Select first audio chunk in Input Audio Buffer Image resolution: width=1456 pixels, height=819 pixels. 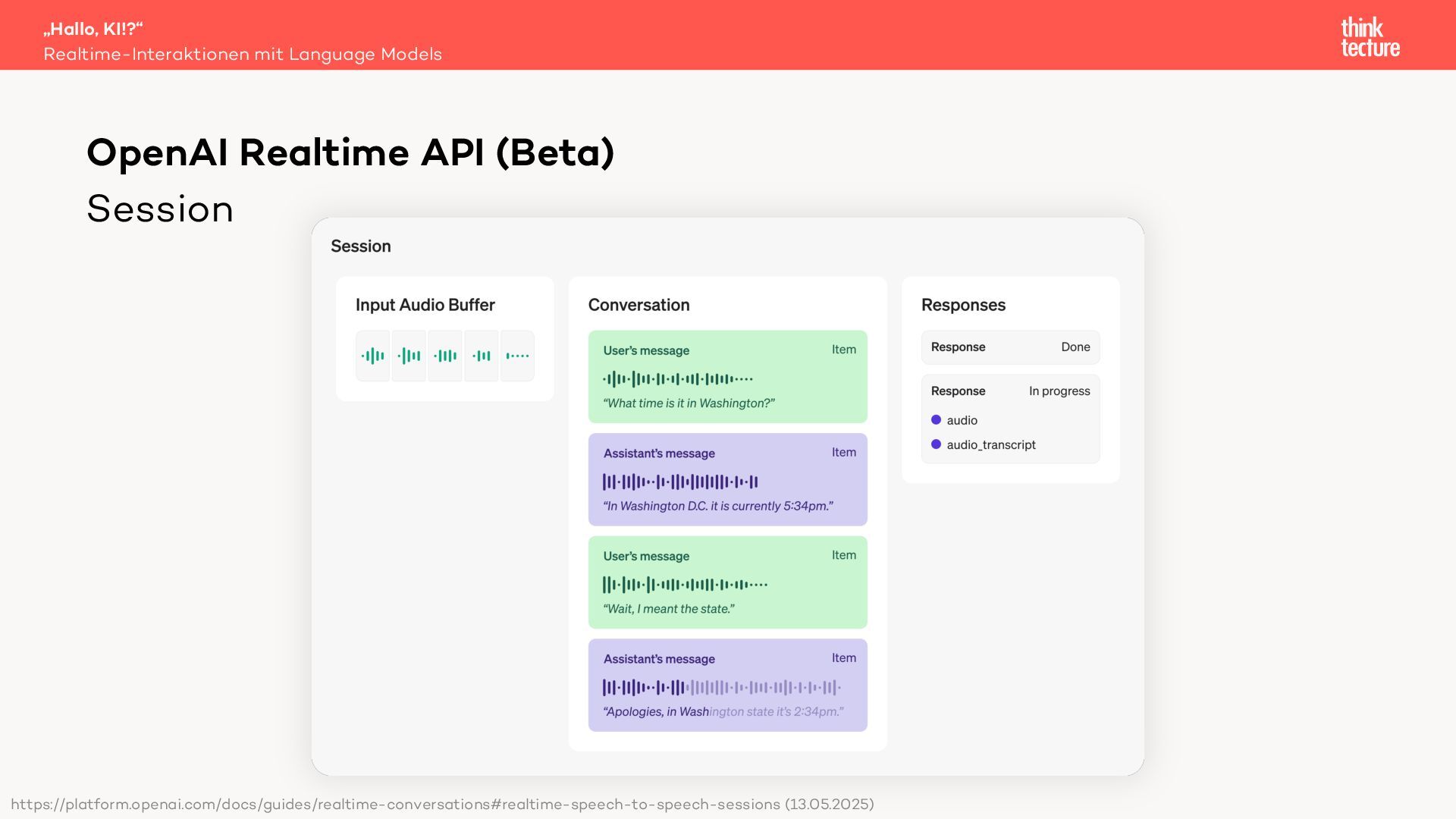(x=372, y=356)
